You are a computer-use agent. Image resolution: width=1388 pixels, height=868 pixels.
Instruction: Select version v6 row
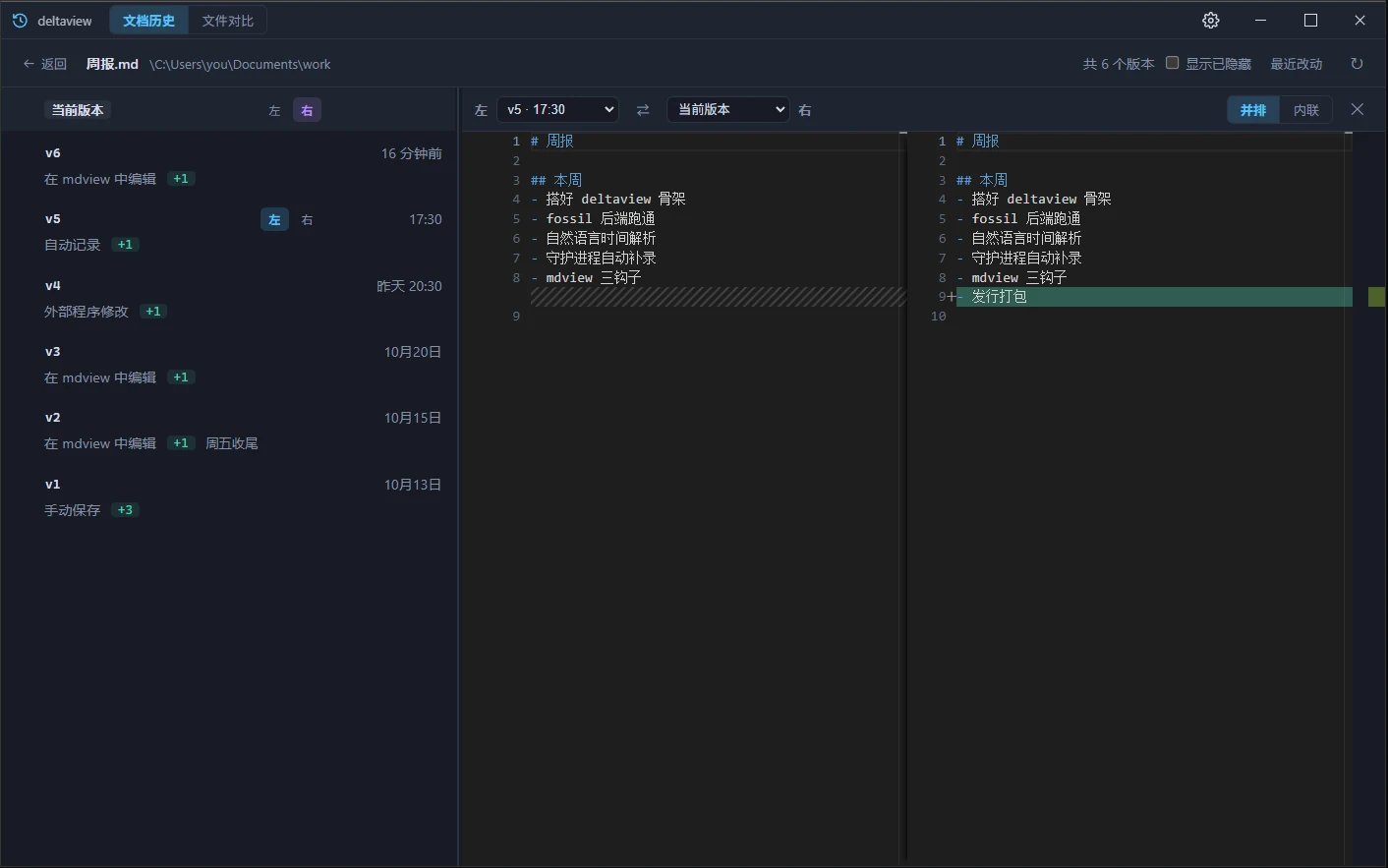coord(229,165)
